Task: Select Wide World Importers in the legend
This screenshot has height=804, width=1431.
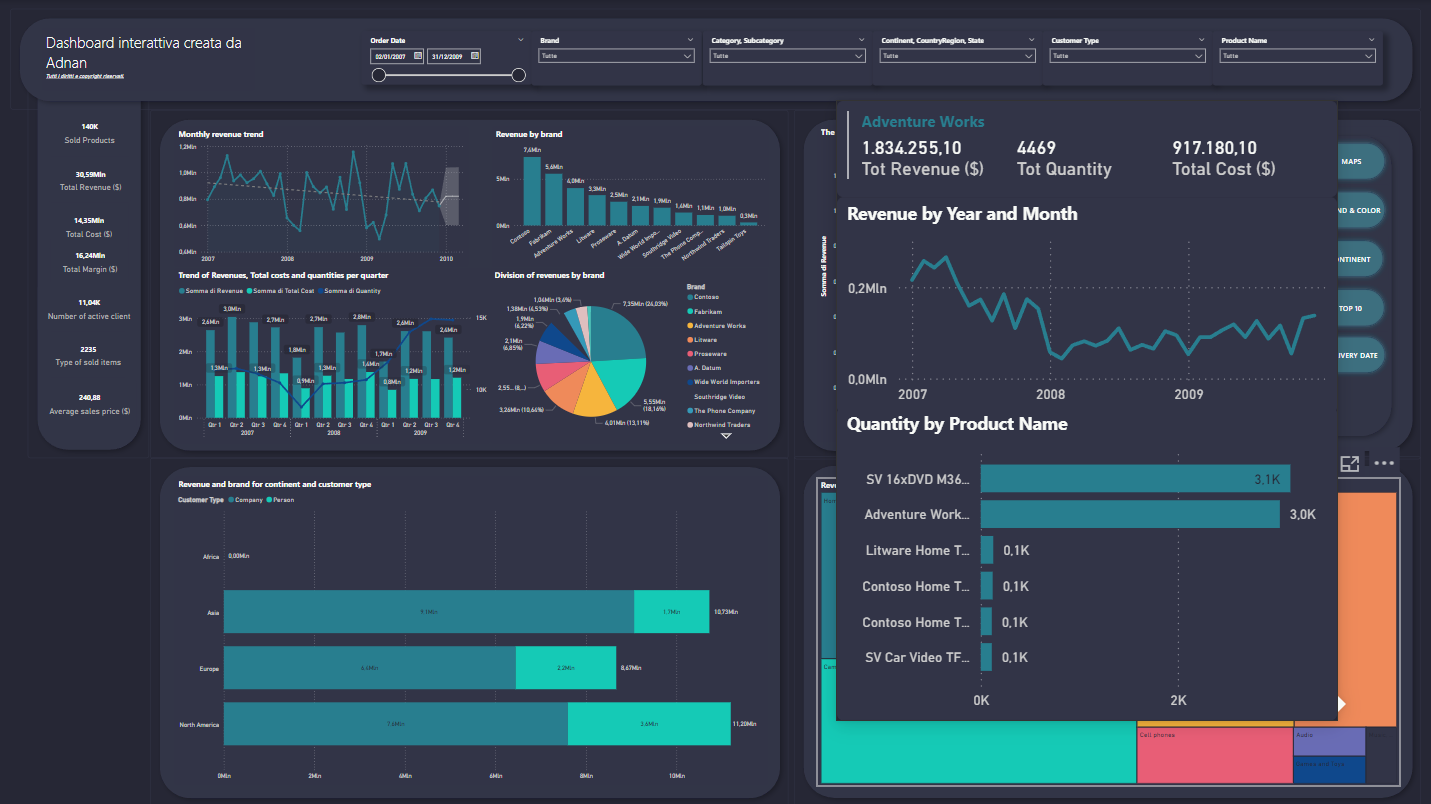Action: [723, 382]
